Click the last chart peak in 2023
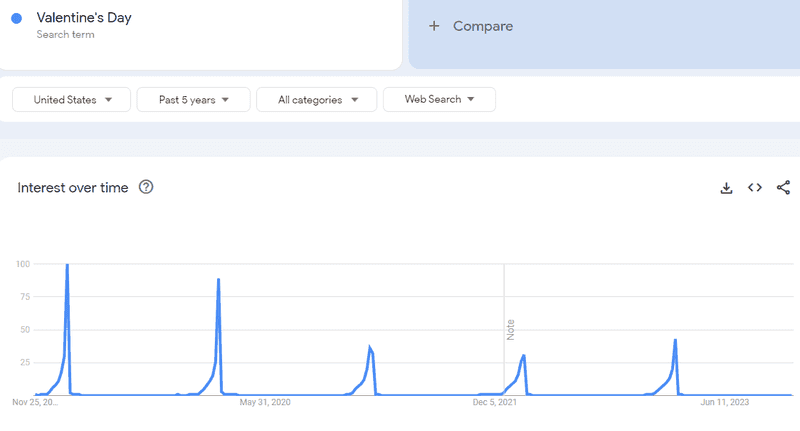This screenshot has height=431, width=800. coord(675,340)
